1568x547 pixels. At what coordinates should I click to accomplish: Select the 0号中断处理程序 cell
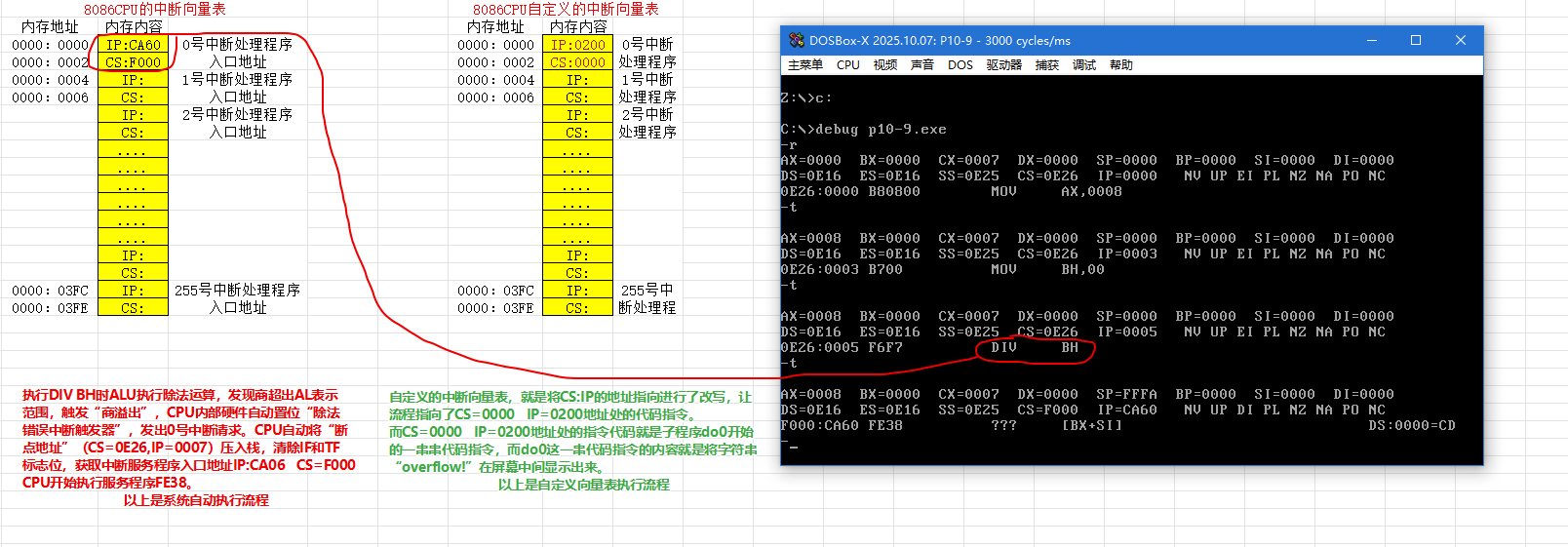pyautogui.click(x=237, y=45)
